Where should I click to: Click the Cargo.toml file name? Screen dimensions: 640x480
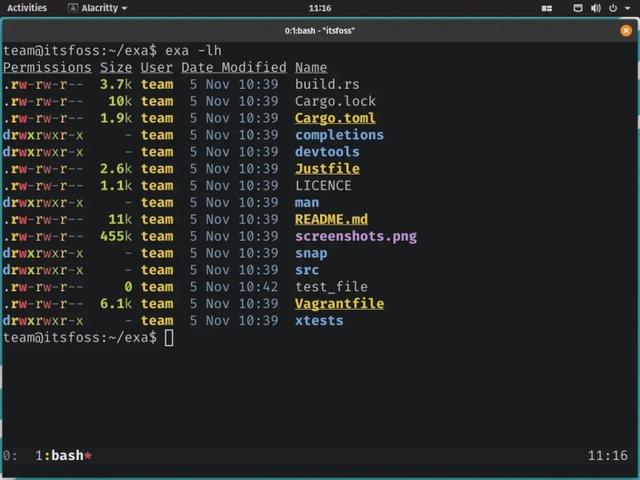point(335,118)
